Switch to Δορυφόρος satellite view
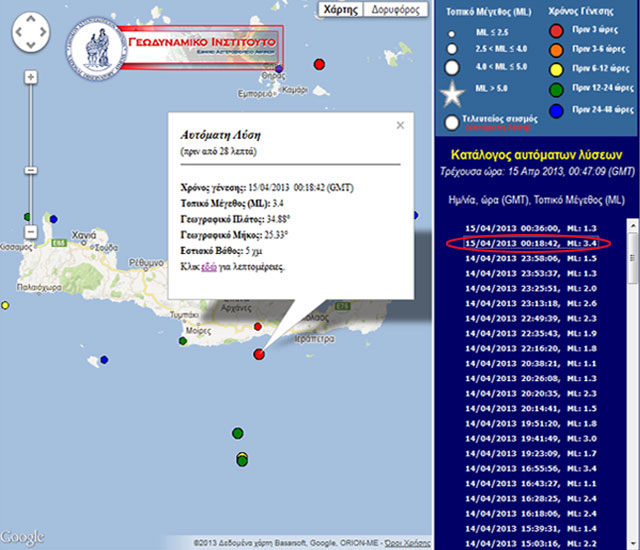The image size is (640, 550). click(x=394, y=9)
